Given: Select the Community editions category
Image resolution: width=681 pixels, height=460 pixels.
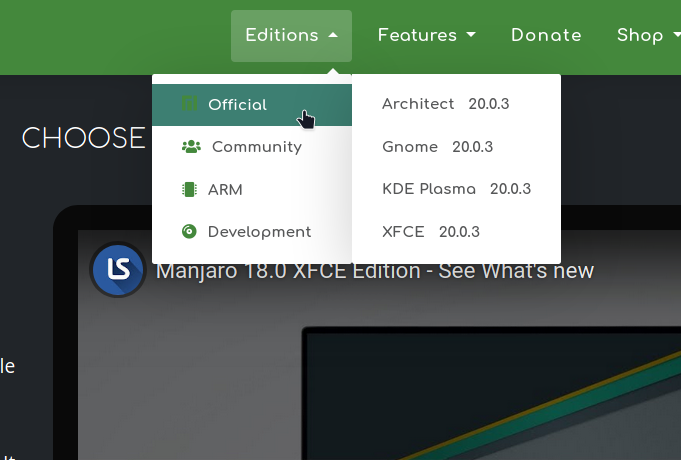Looking at the screenshot, I should [x=252, y=147].
